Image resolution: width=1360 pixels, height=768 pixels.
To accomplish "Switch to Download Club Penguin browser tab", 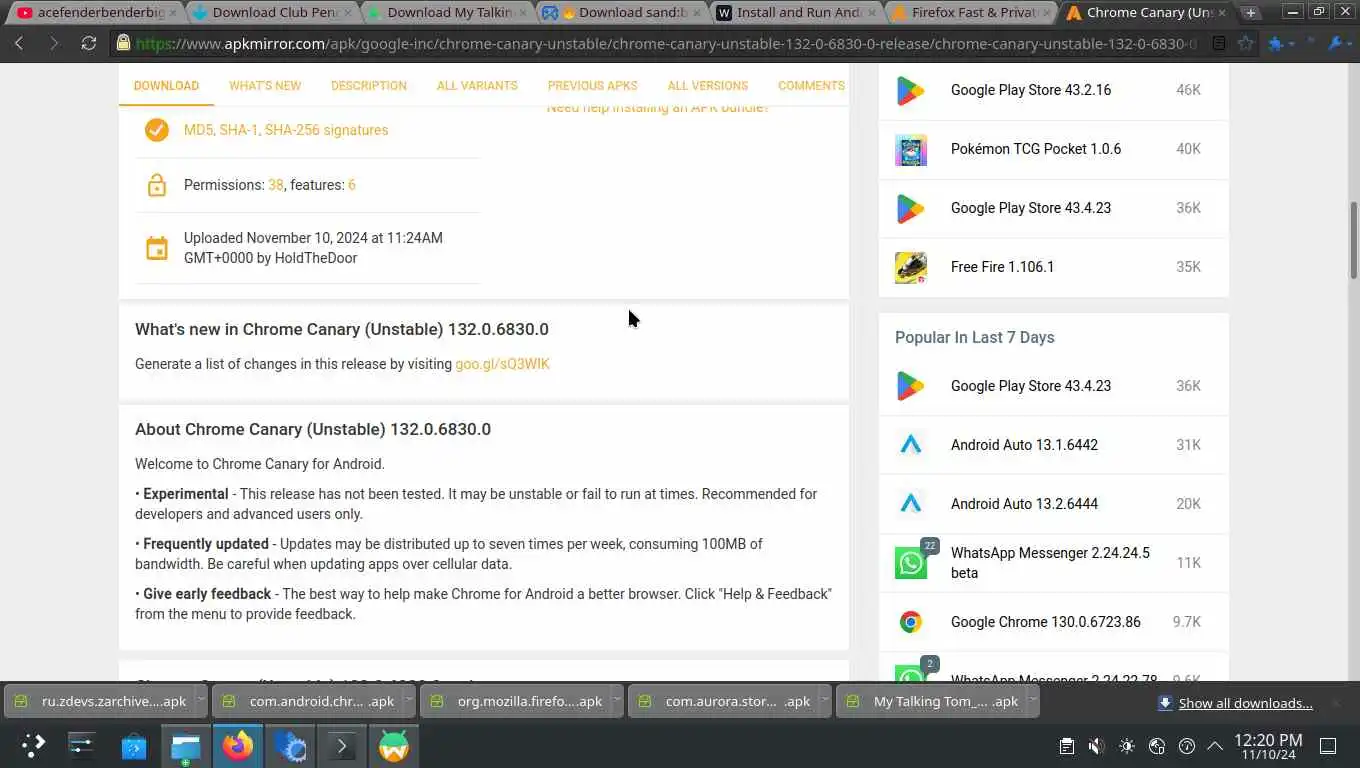I will [272, 13].
